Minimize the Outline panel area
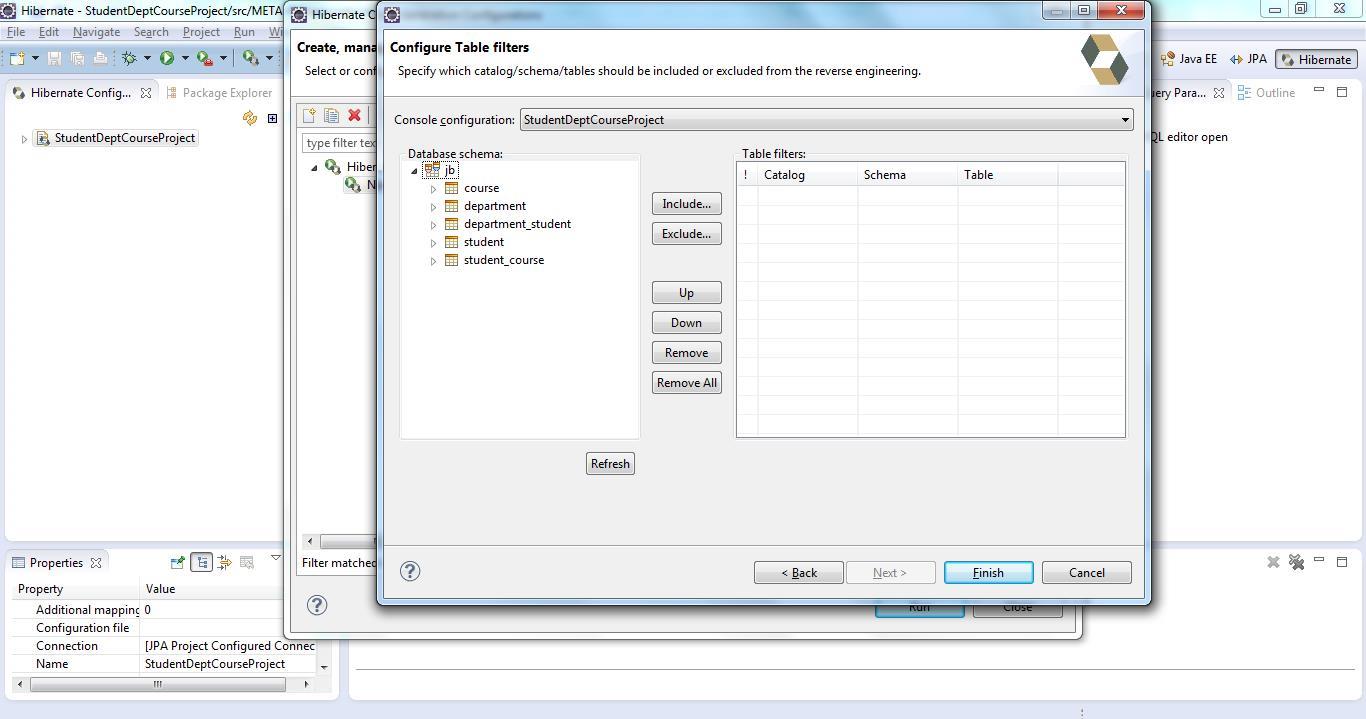 [x=1319, y=91]
